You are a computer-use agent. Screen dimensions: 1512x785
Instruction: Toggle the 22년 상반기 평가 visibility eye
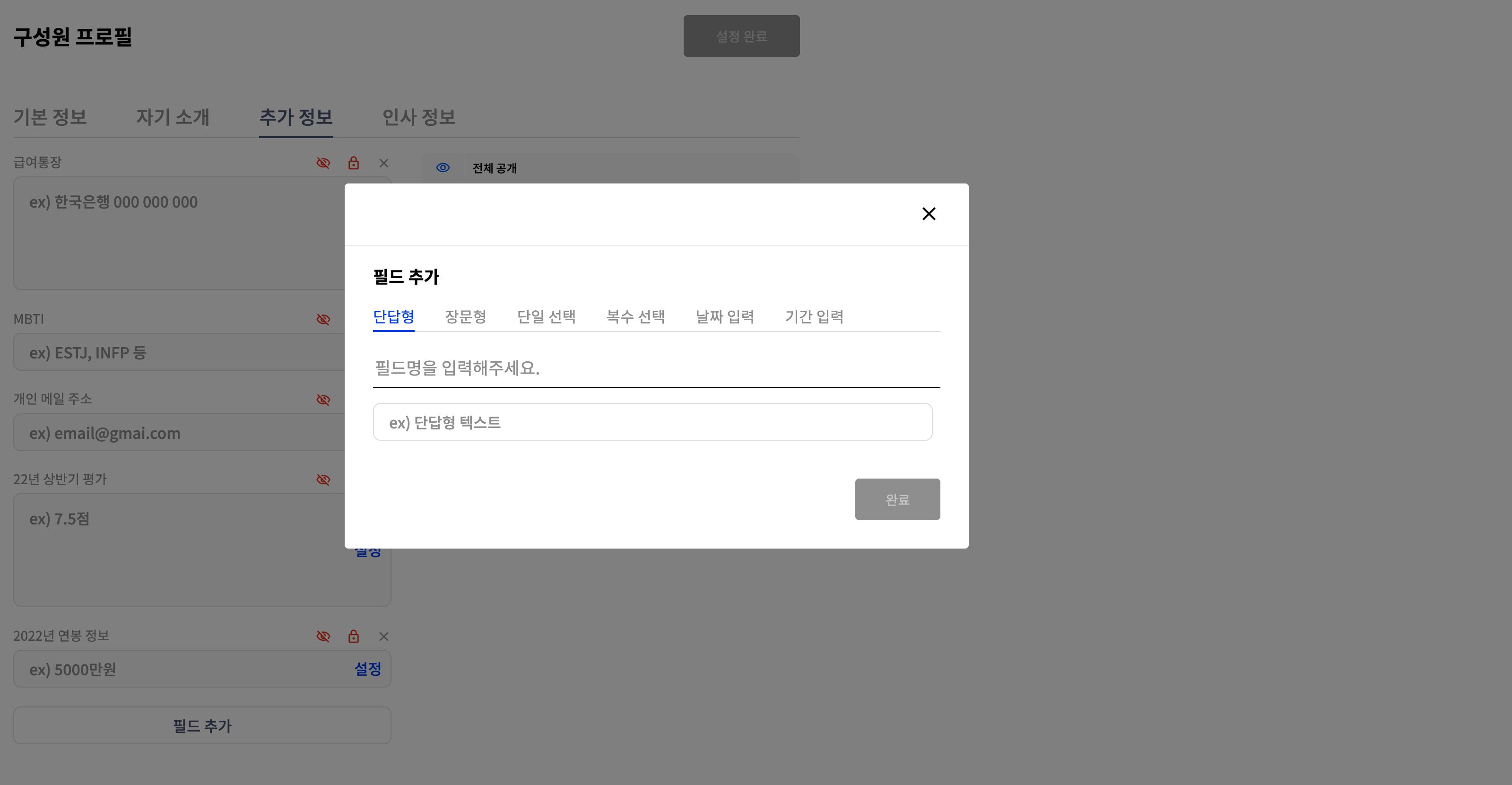pos(323,480)
